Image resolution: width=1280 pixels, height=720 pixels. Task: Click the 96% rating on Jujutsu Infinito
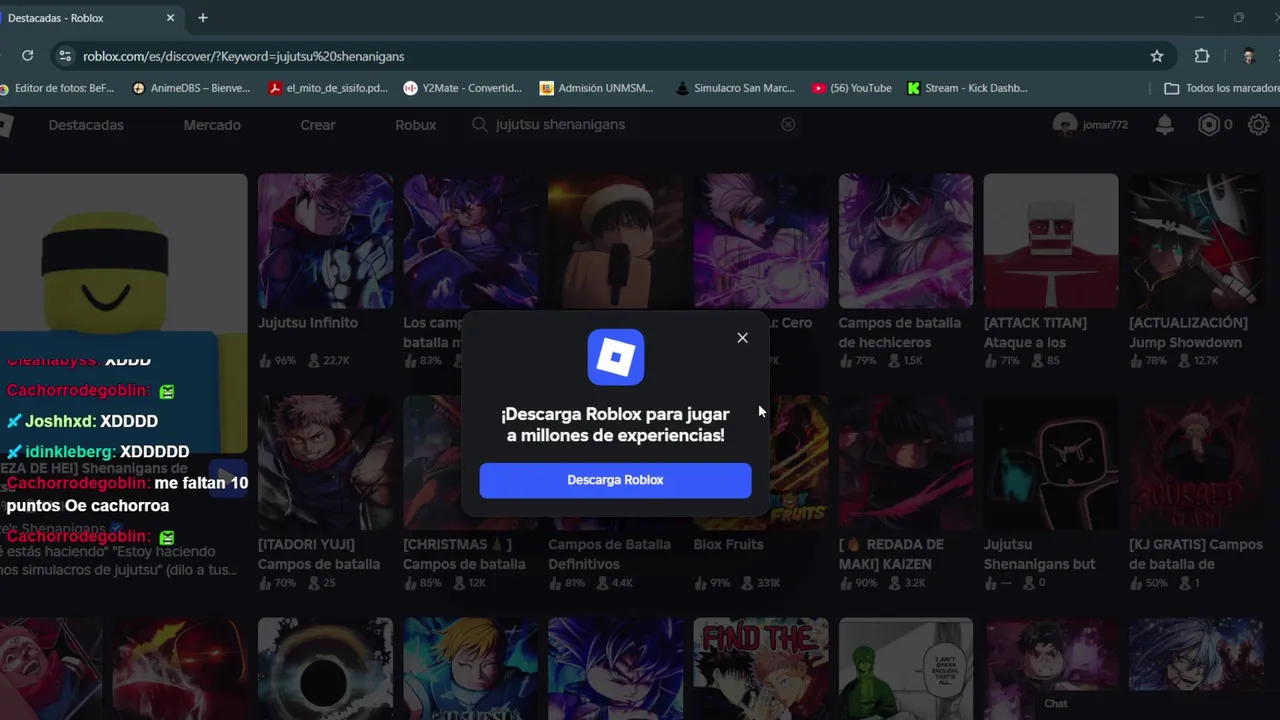277,361
